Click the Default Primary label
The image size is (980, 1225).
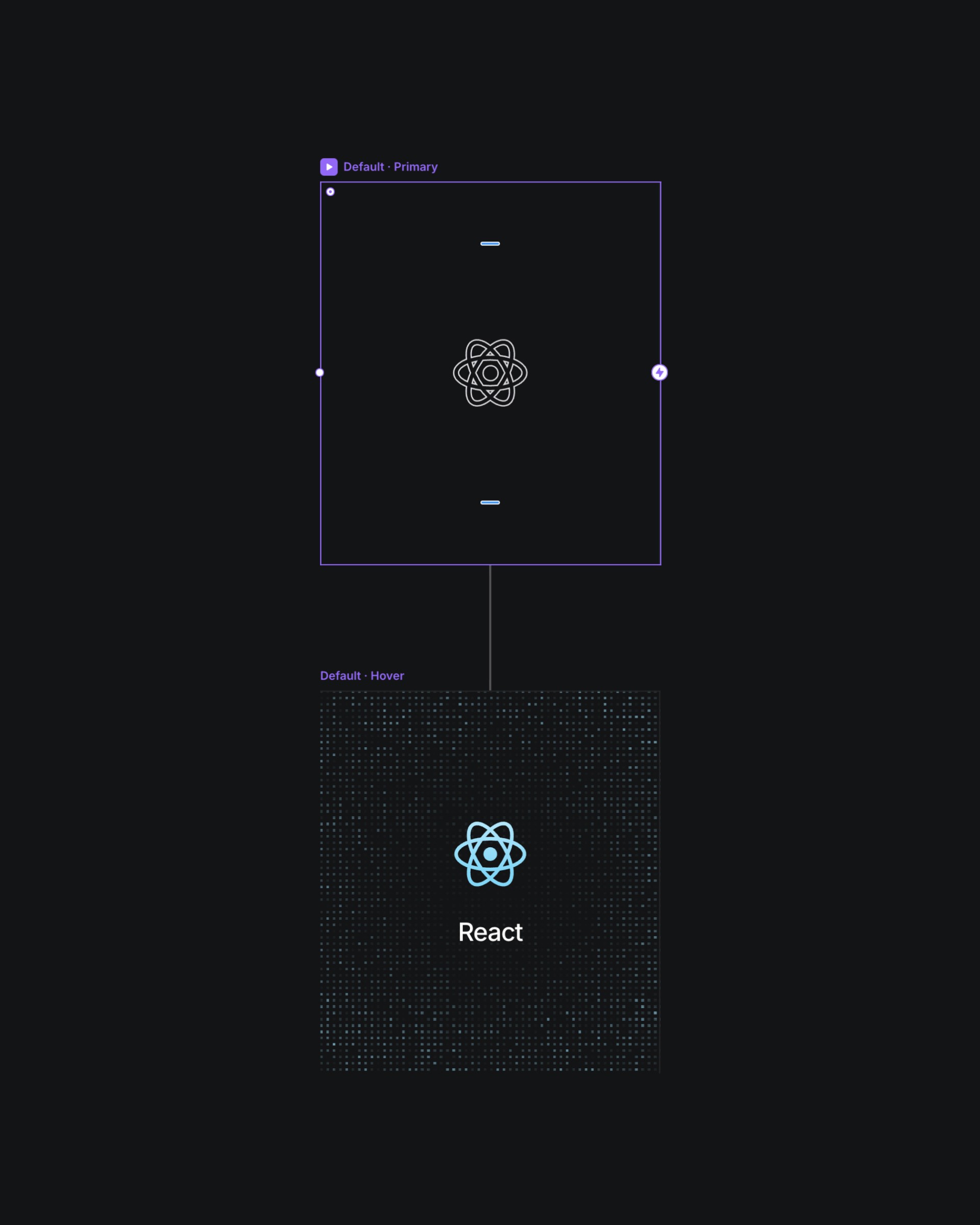pos(390,167)
